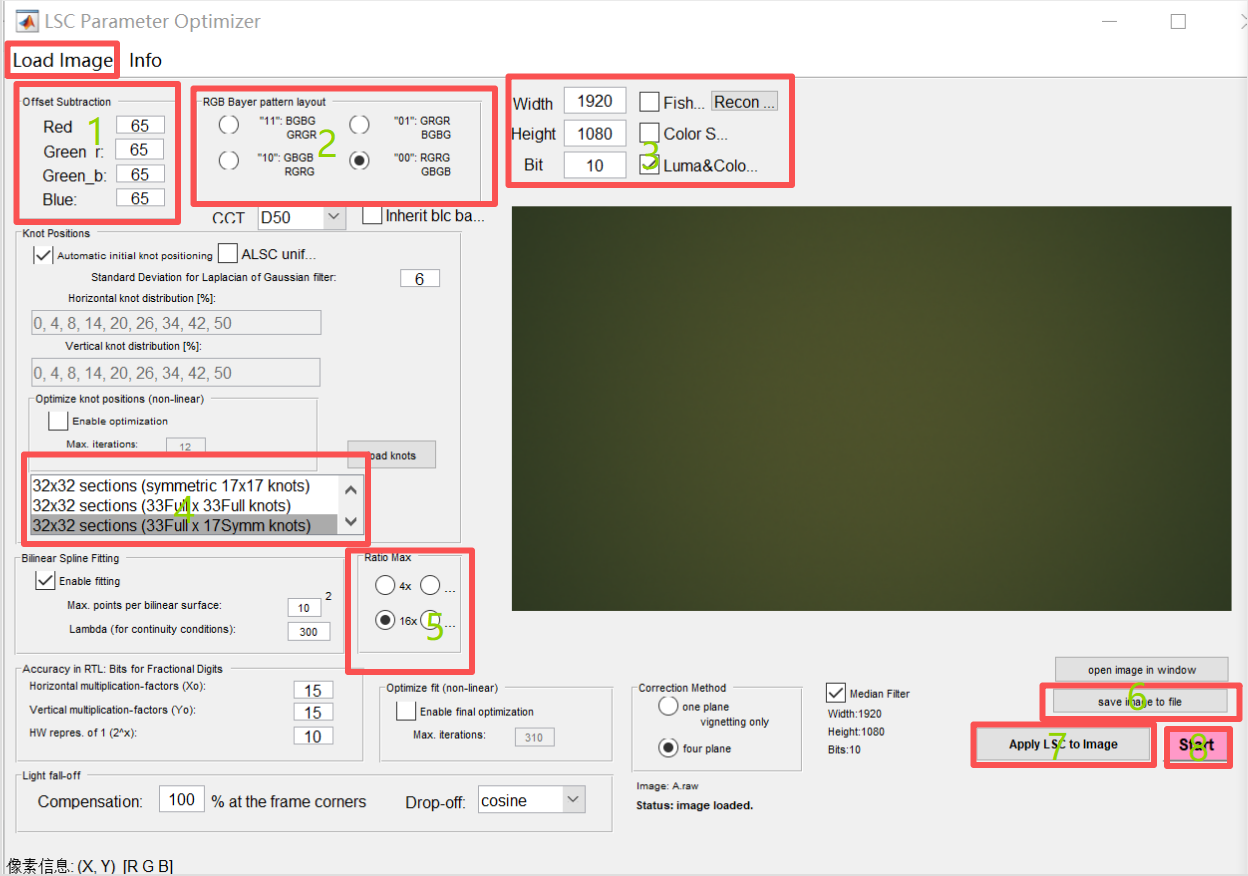Open the Drop-off cosine dropdown
The height and width of the screenshot is (876, 1248).
coord(572,800)
